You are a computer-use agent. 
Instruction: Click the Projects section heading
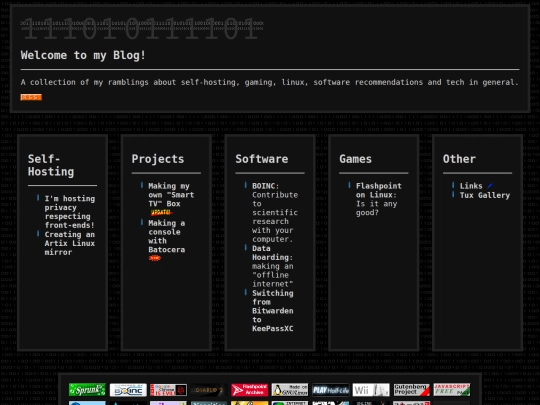point(158,159)
